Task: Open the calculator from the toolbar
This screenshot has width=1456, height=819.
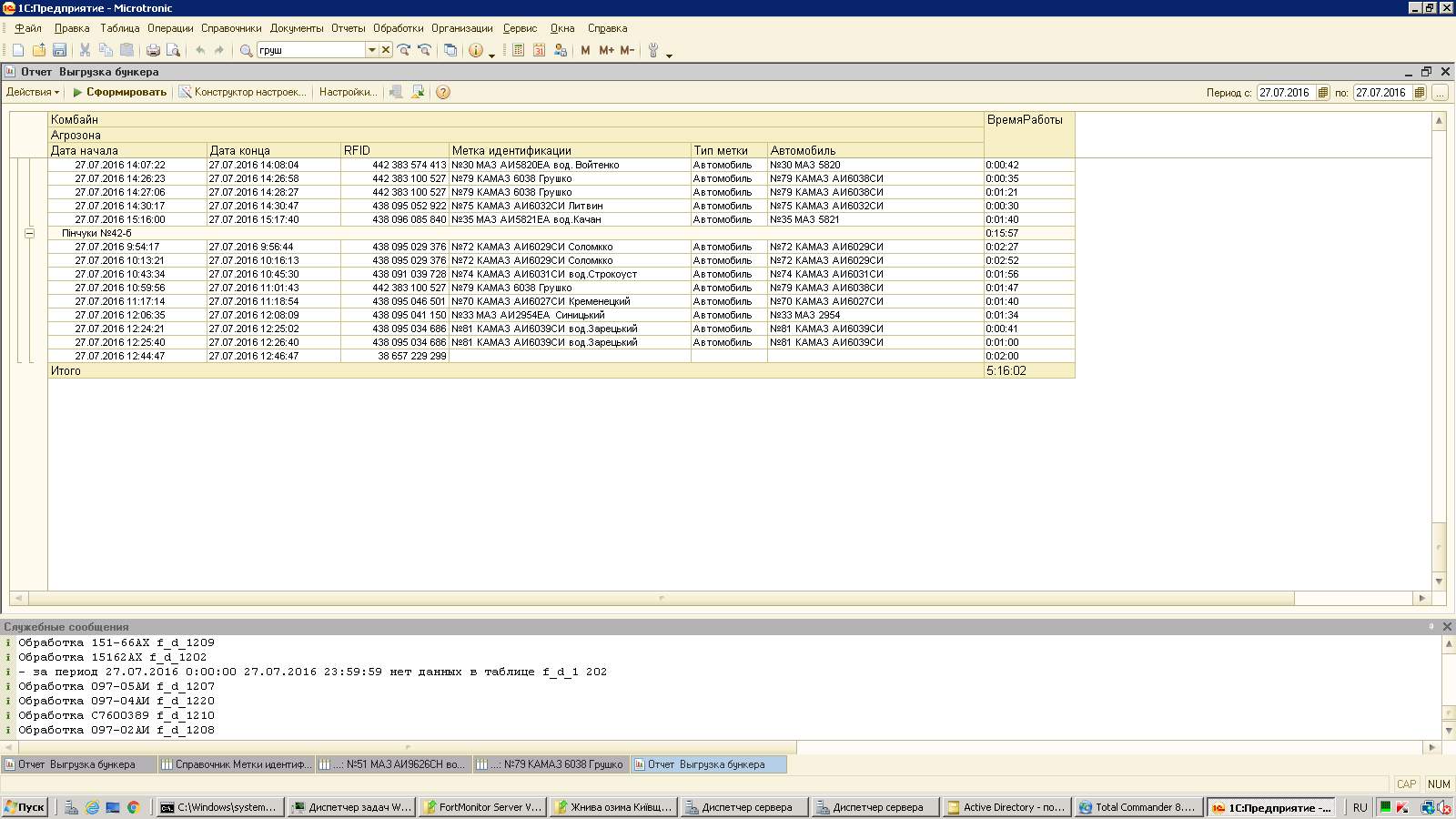Action: pos(518,50)
